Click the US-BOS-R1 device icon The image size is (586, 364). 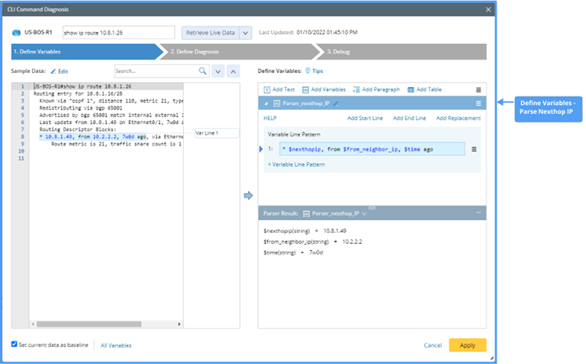(x=16, y=33)
